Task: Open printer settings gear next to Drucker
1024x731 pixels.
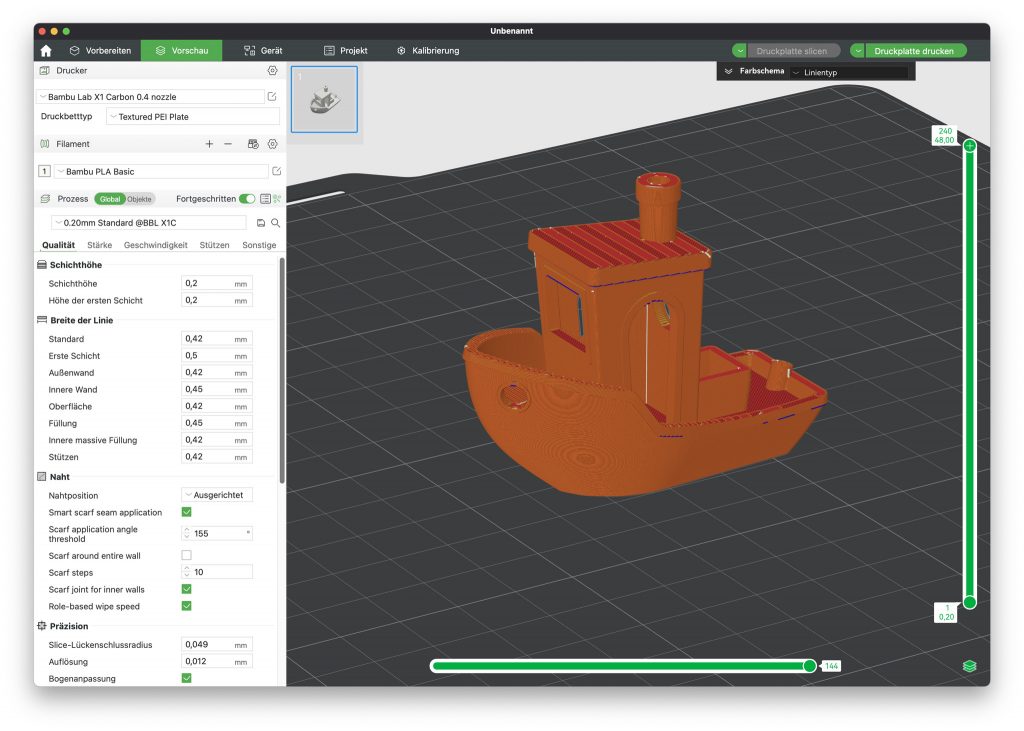Action: [272, 71]
